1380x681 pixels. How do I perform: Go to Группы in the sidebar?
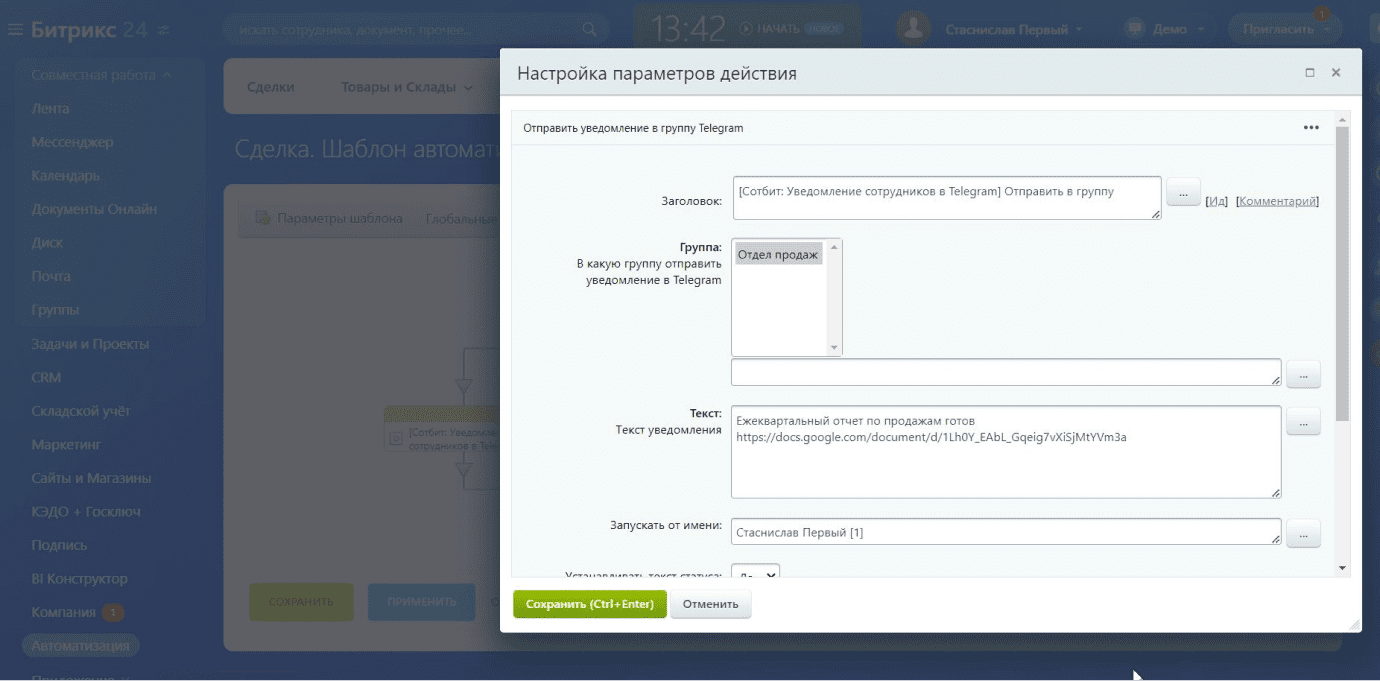coord(55,310)
